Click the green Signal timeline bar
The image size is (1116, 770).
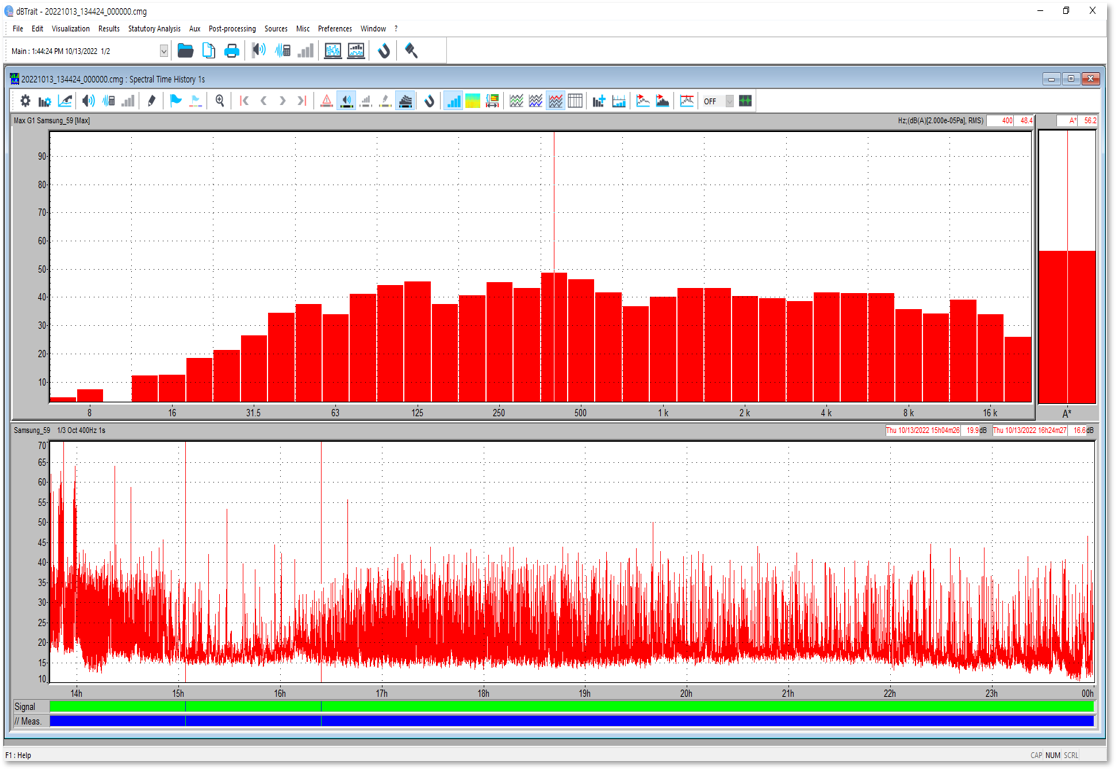point(570,706)
